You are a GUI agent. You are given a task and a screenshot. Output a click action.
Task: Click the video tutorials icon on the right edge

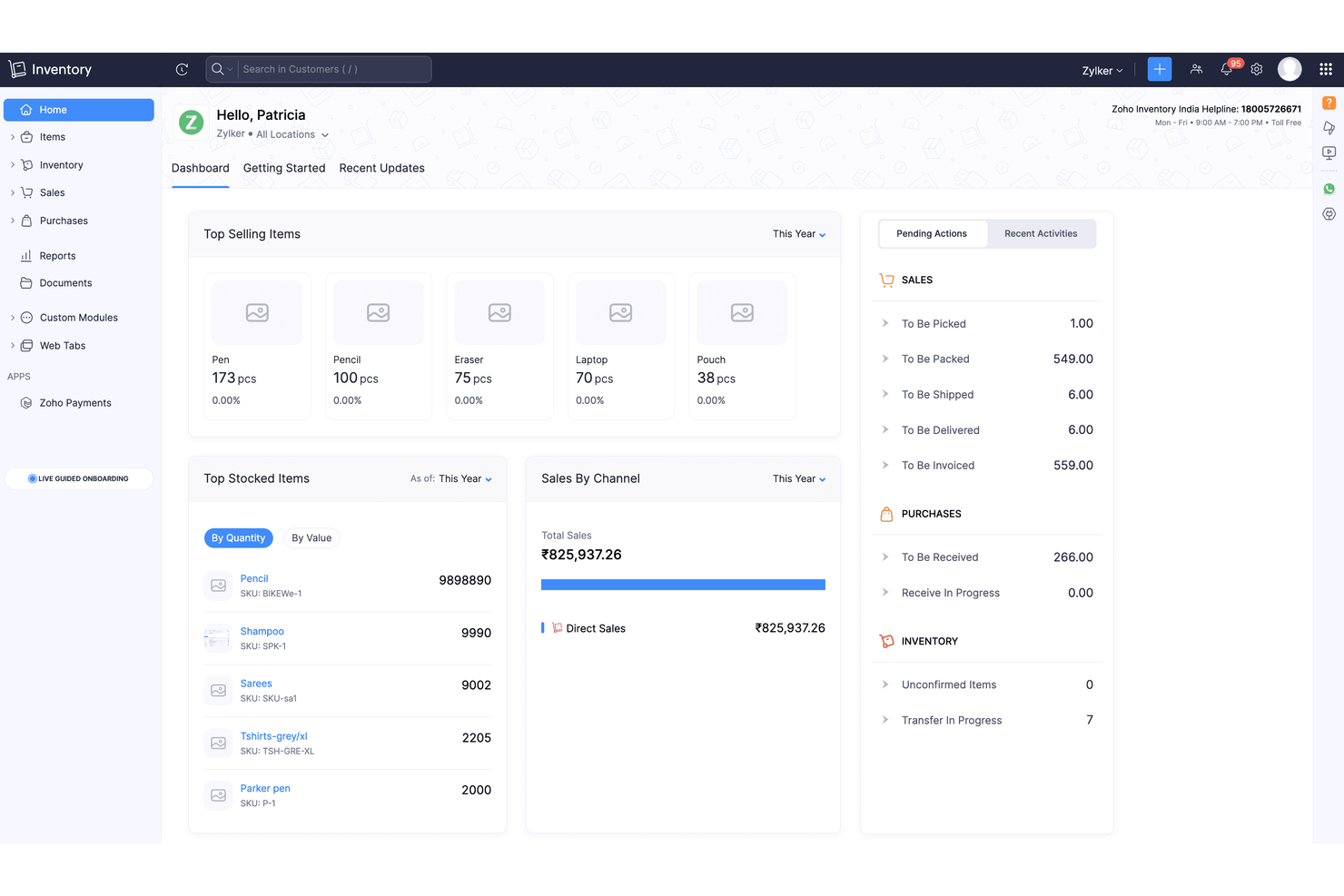(x=1329, y=153)
